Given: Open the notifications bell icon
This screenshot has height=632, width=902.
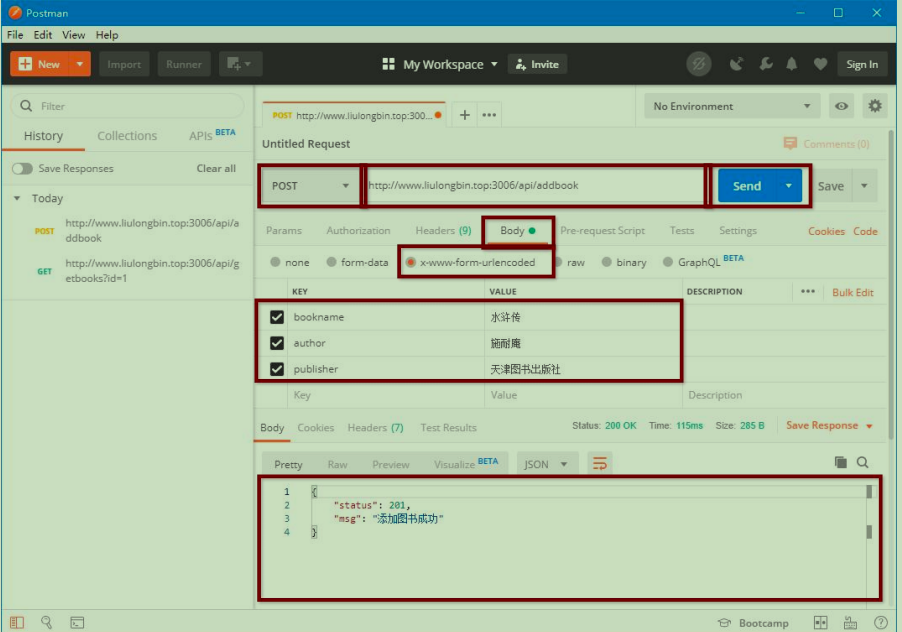Looking at the screenshot, I should coord(792,64).
